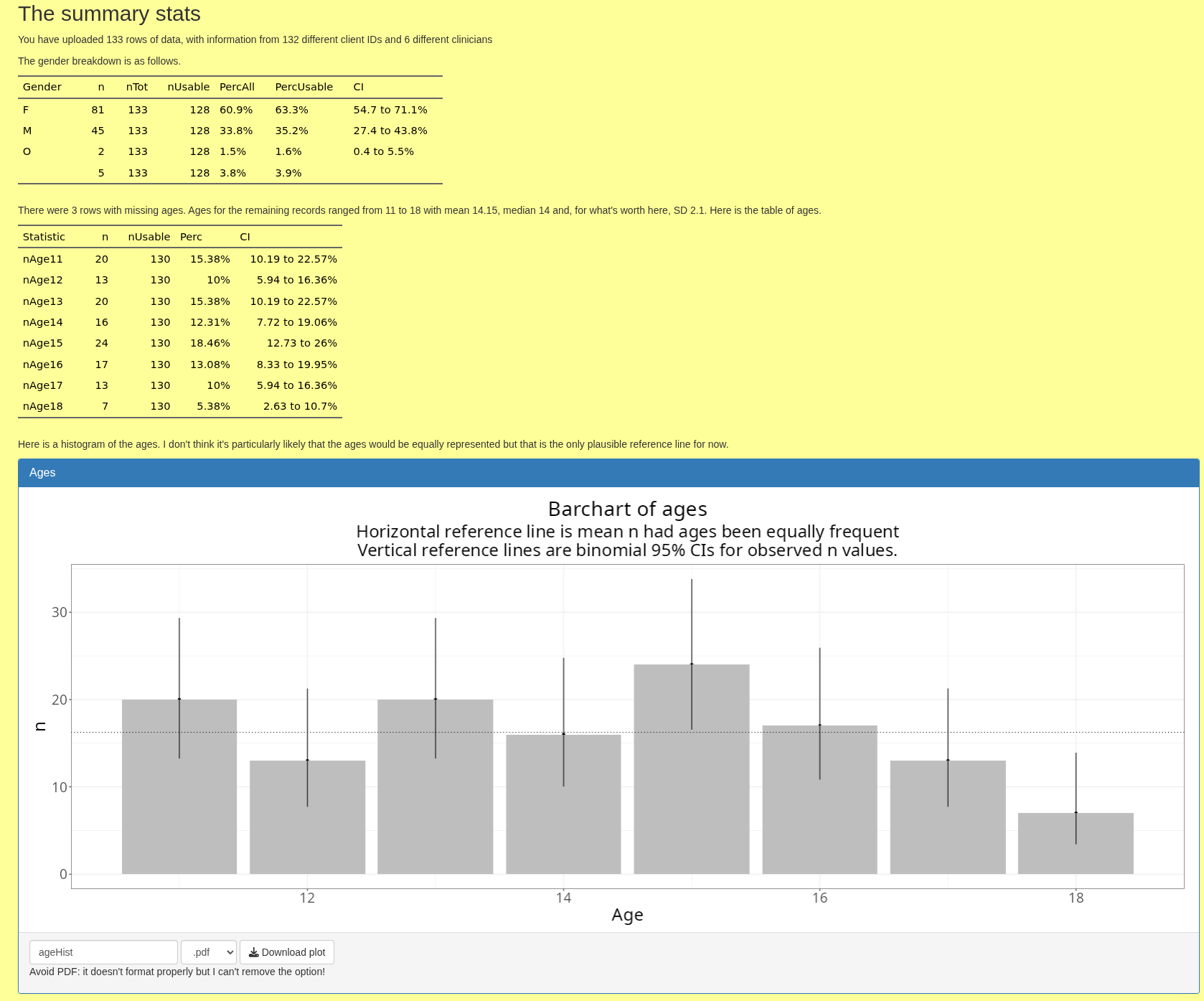Click the ageHist filename input field
This screenshot has height=1001, width=1204.
click(x=103, y=952)
